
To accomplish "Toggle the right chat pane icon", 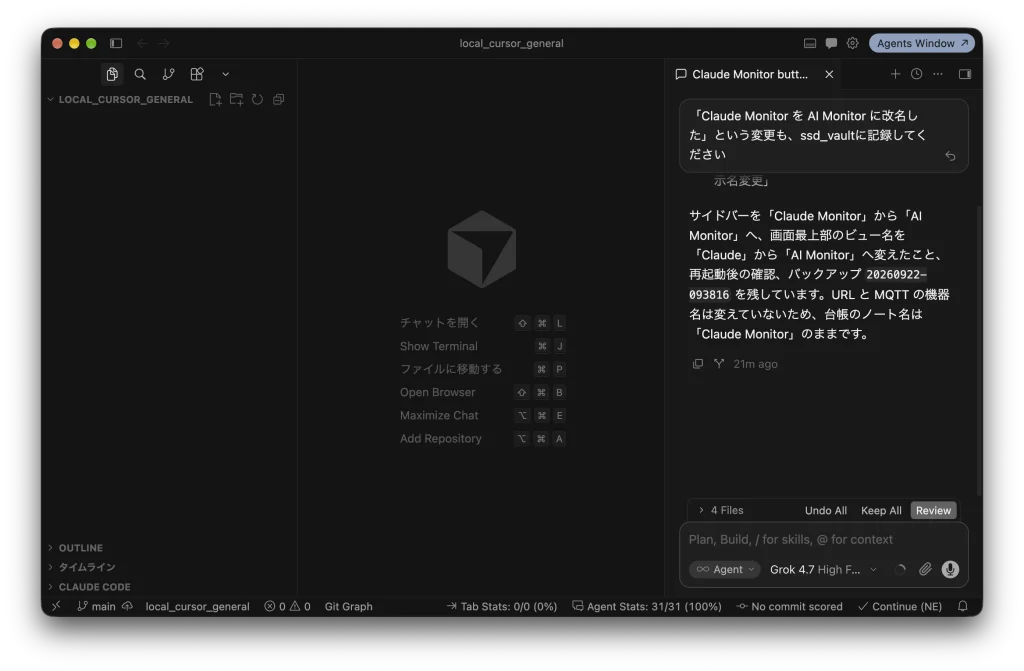I will point(965,74).
